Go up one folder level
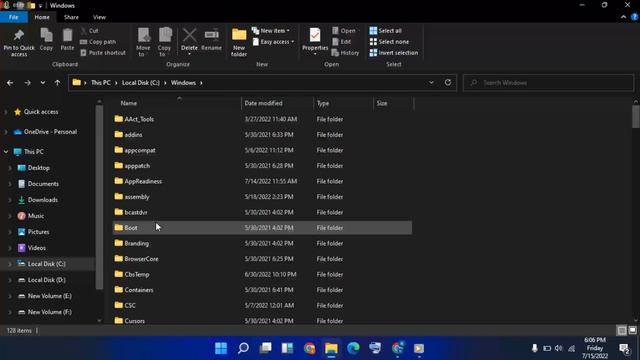This screenshot has height=360, width=640. [x=57, y=83]
